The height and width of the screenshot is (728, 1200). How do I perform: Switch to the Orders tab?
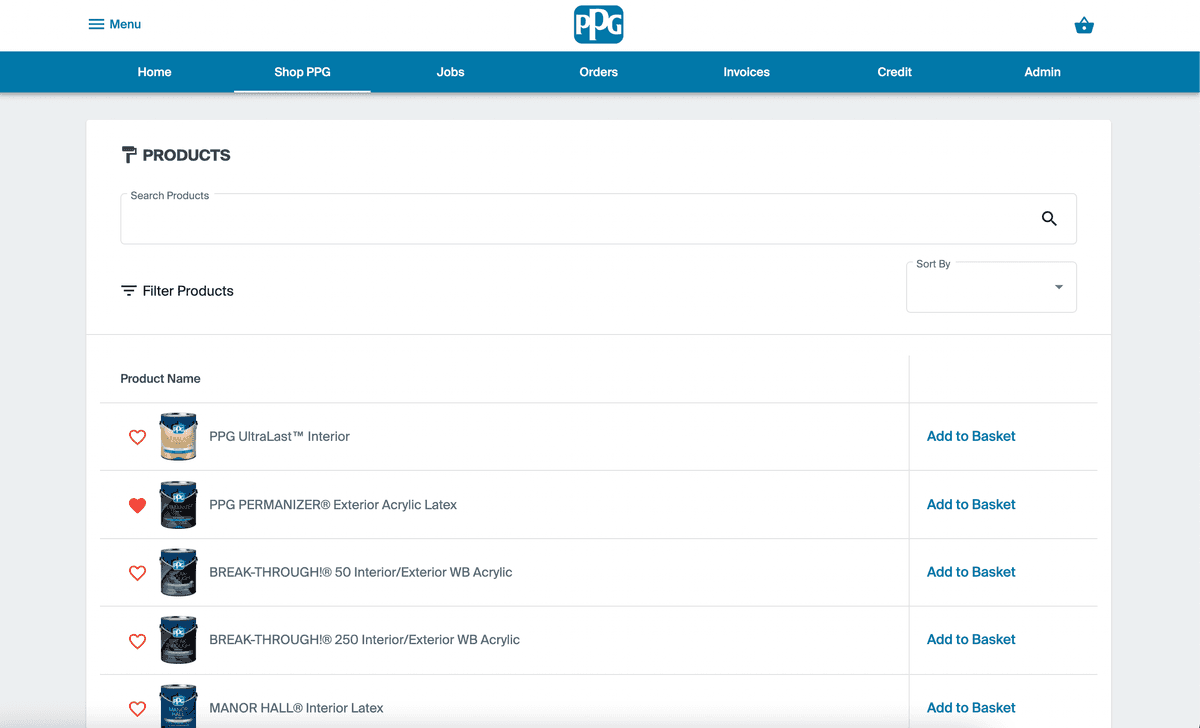(598, 71)
